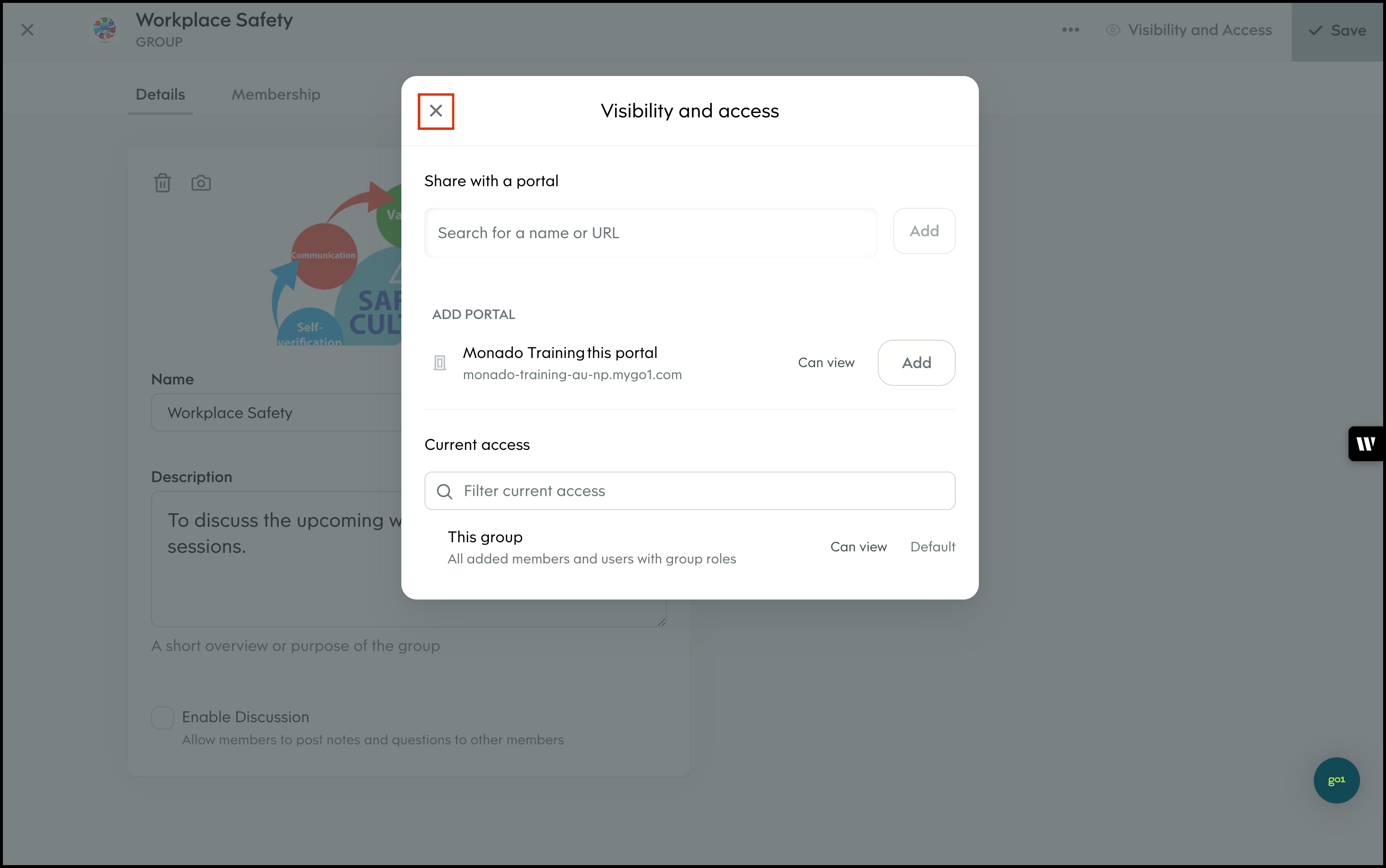This screenshot has width=1386, height=868.
Task: Open Can view dropdown for This group
Action: 858,547
